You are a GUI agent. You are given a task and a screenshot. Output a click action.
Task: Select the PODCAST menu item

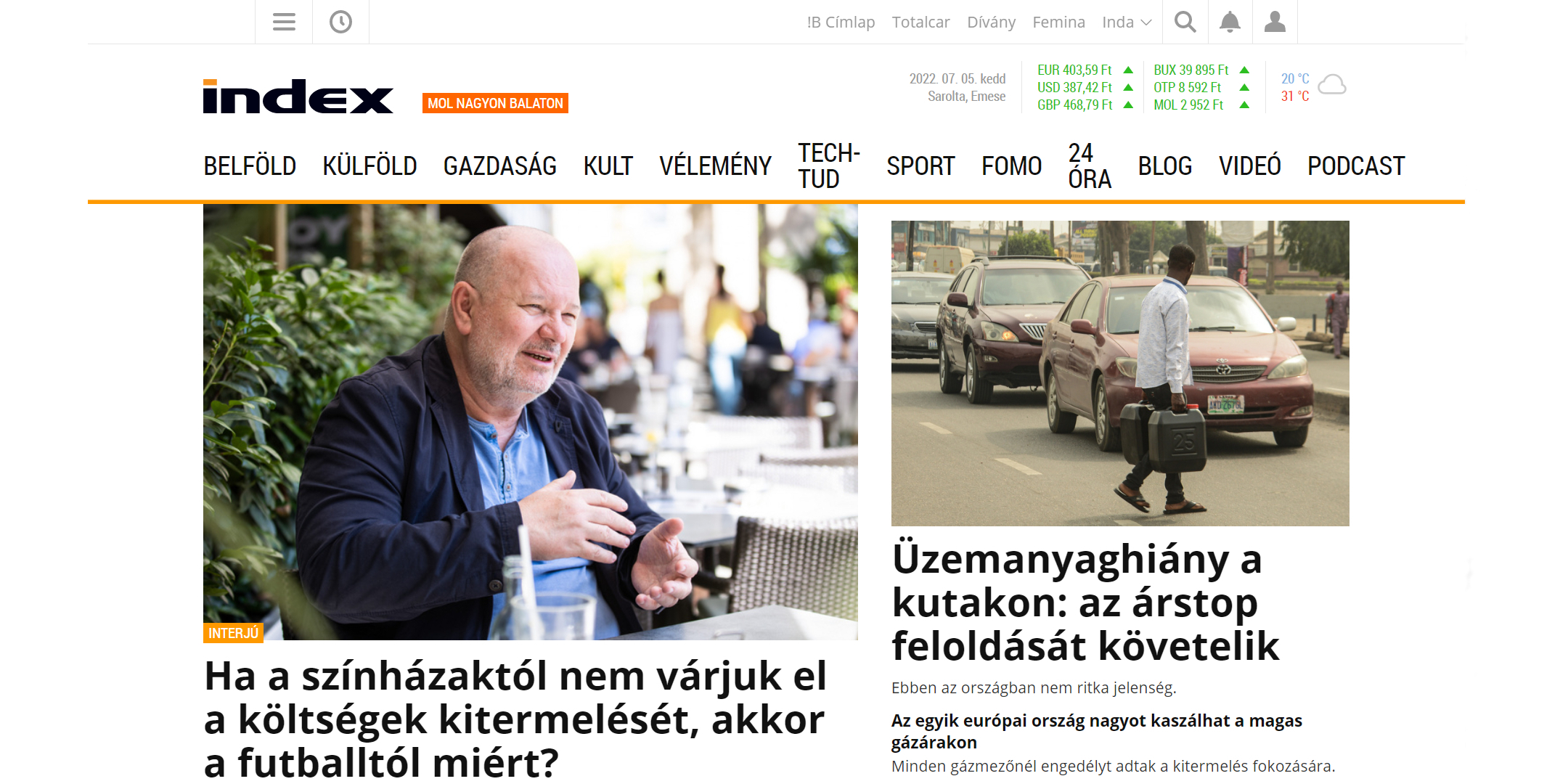coord(1356,166)
